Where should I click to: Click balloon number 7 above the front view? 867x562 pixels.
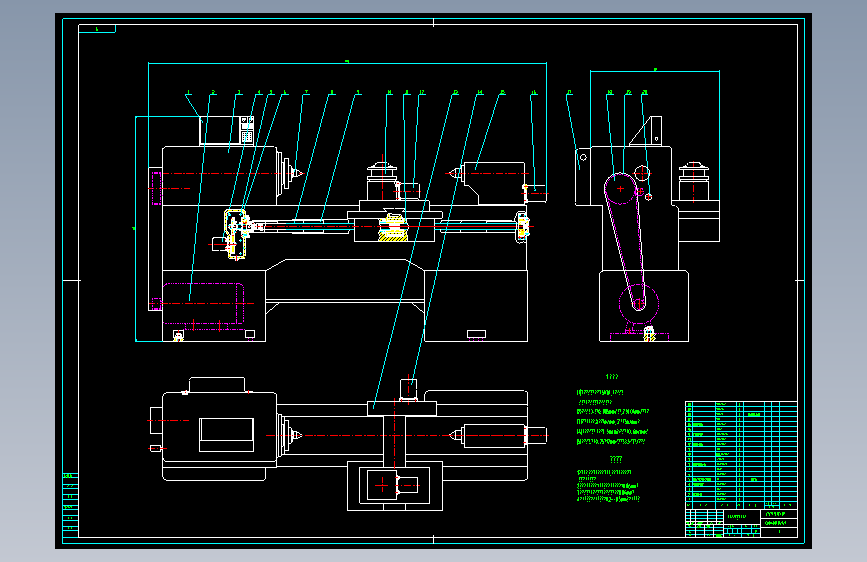pos(306,92)
